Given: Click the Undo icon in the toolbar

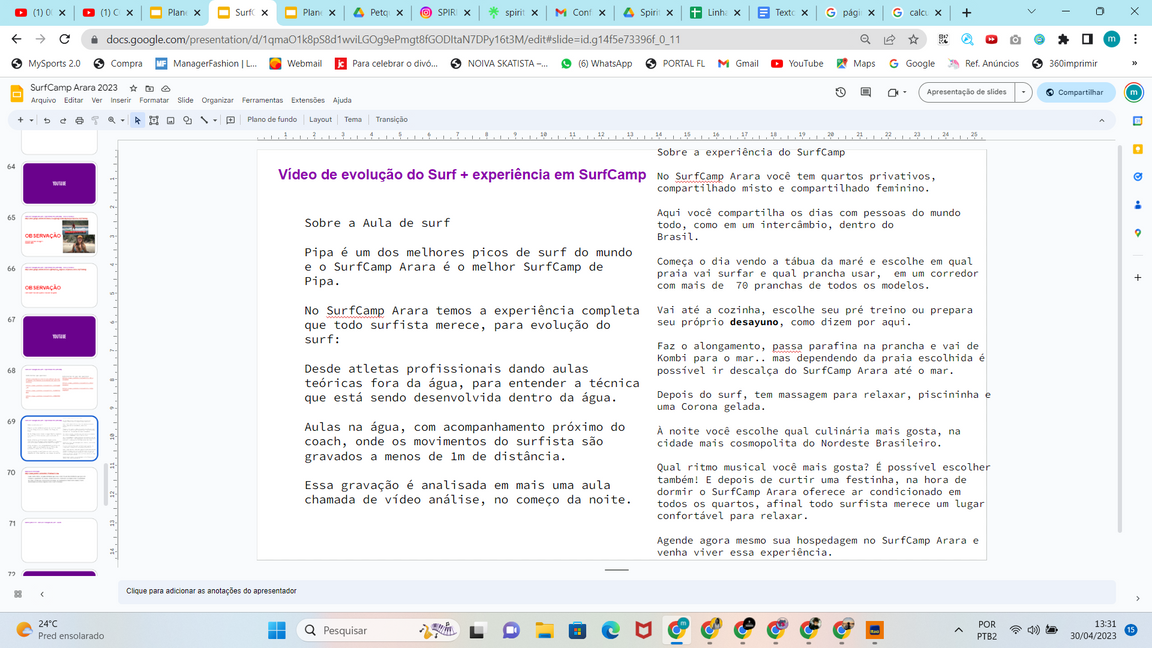Looking at the screenshot, I should 47,120.
